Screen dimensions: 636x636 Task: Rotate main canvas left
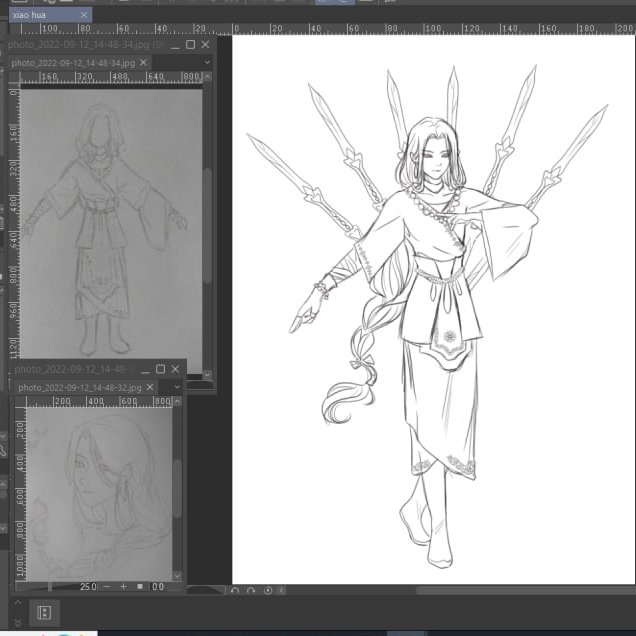pos(235,591)
